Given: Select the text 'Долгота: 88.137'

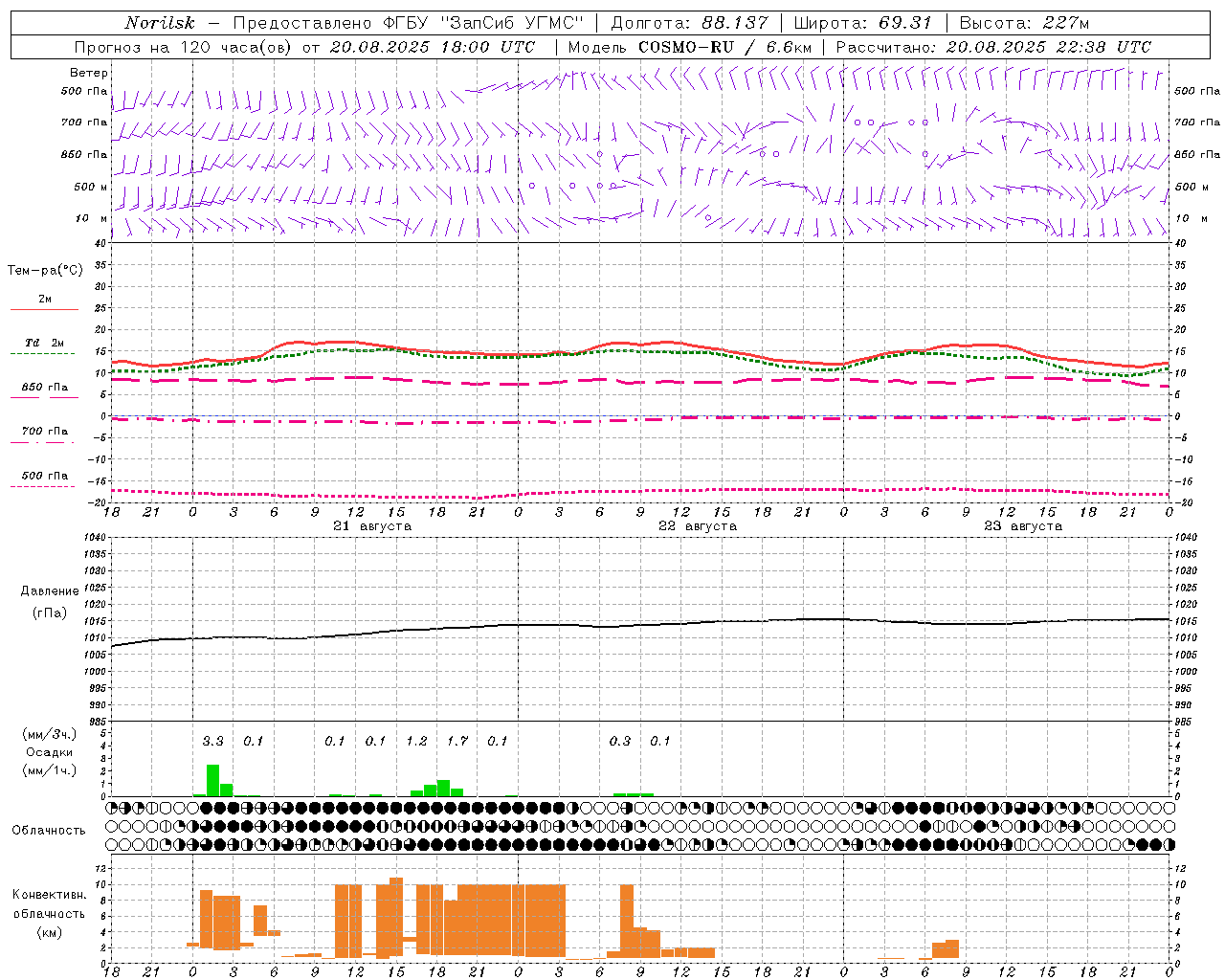Looking at the screenshot, I should click(689, 23).
